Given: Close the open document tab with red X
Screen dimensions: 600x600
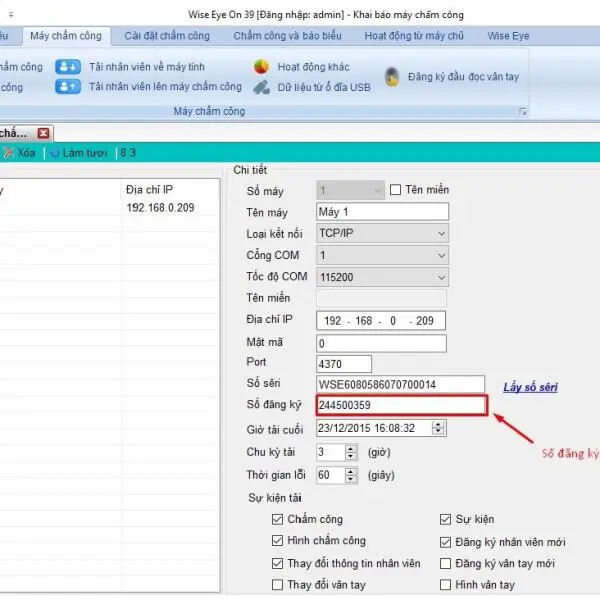Looking at the screenshot, I should click(43, 133).
